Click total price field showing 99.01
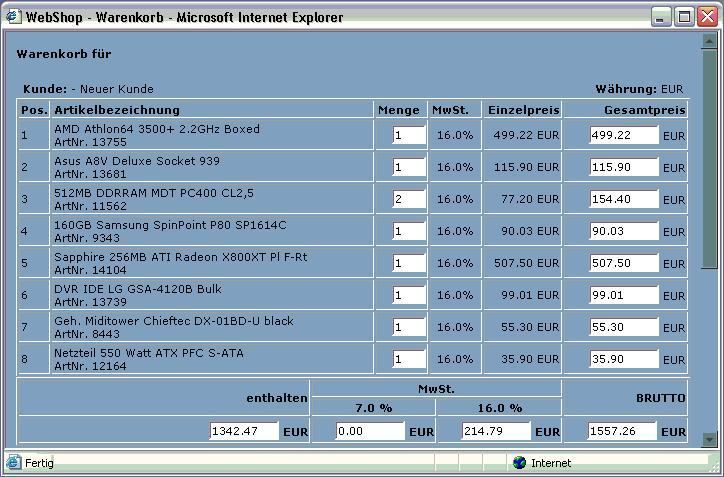724x477 pixels. [624, 295]
